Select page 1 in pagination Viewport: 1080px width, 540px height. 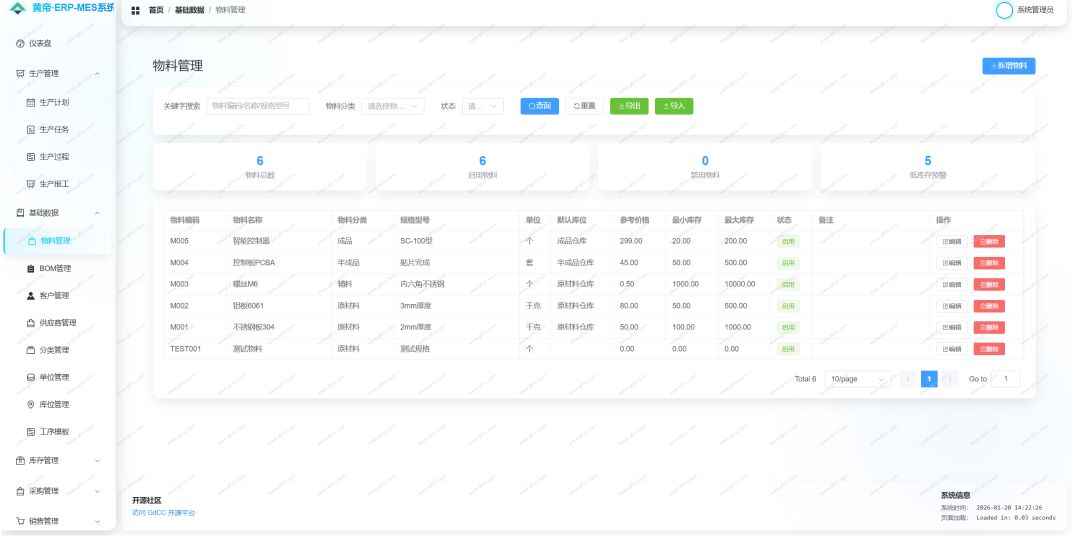click(929, 379)
